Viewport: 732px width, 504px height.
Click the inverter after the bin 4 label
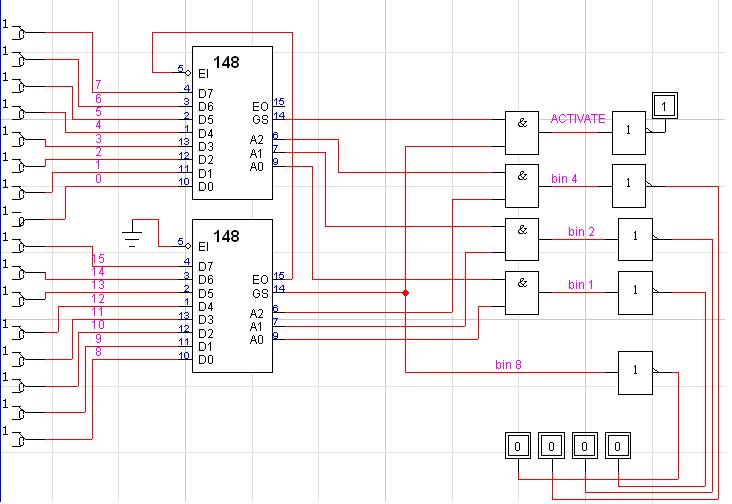(629, 185)
